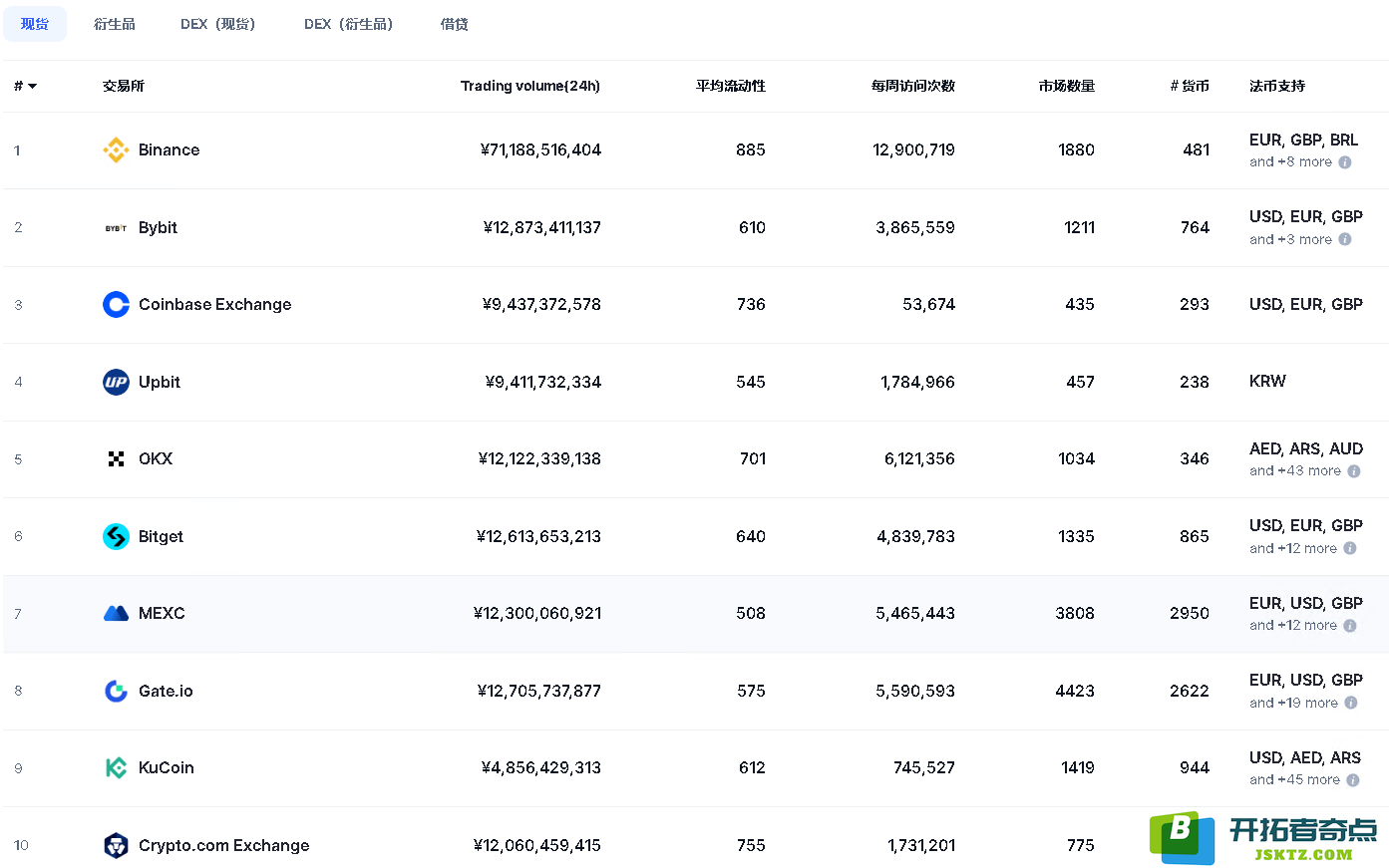Sort by 平均流动性 column header
1389x868 pixels.
(731, 86)
